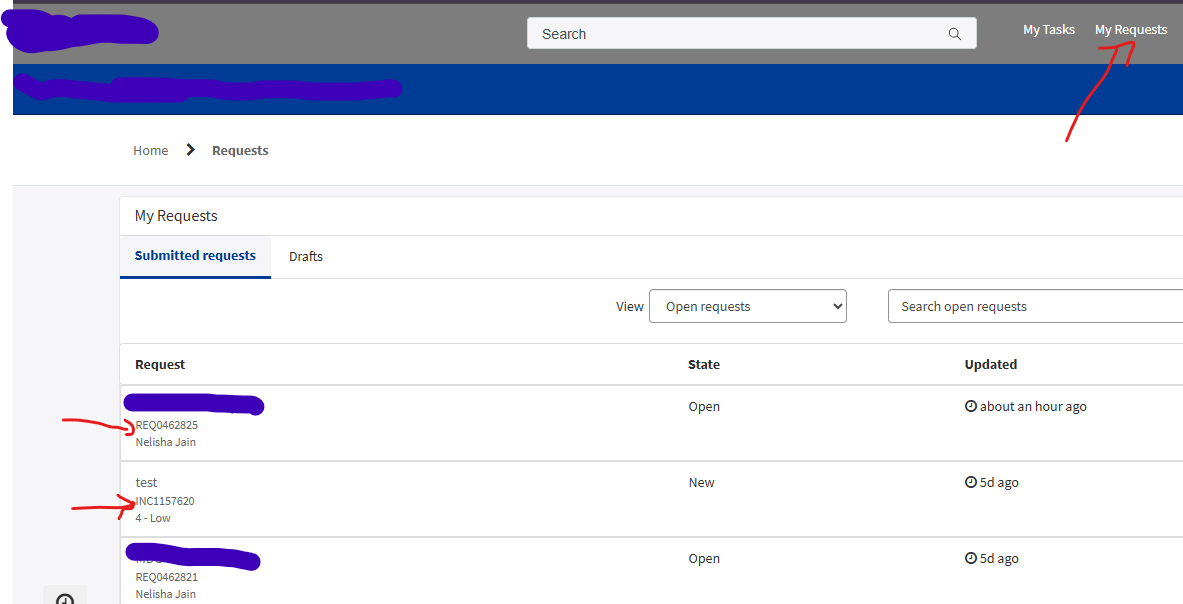Click the clock icon next to the test incident
This screenshot has height=604, width=1183.
(970, 482)
